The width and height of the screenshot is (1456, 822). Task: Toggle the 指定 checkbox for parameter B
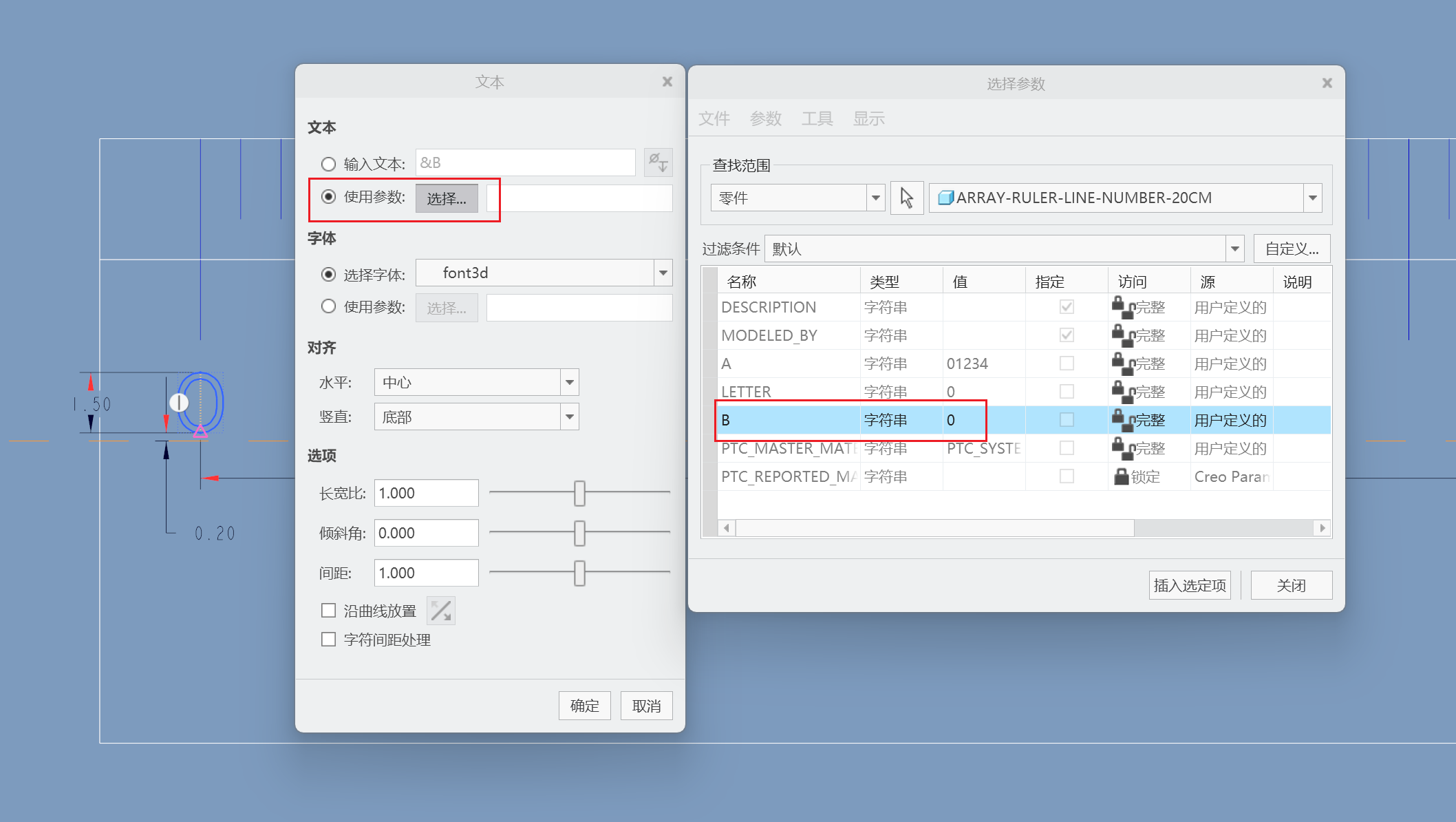(1067, 419)
